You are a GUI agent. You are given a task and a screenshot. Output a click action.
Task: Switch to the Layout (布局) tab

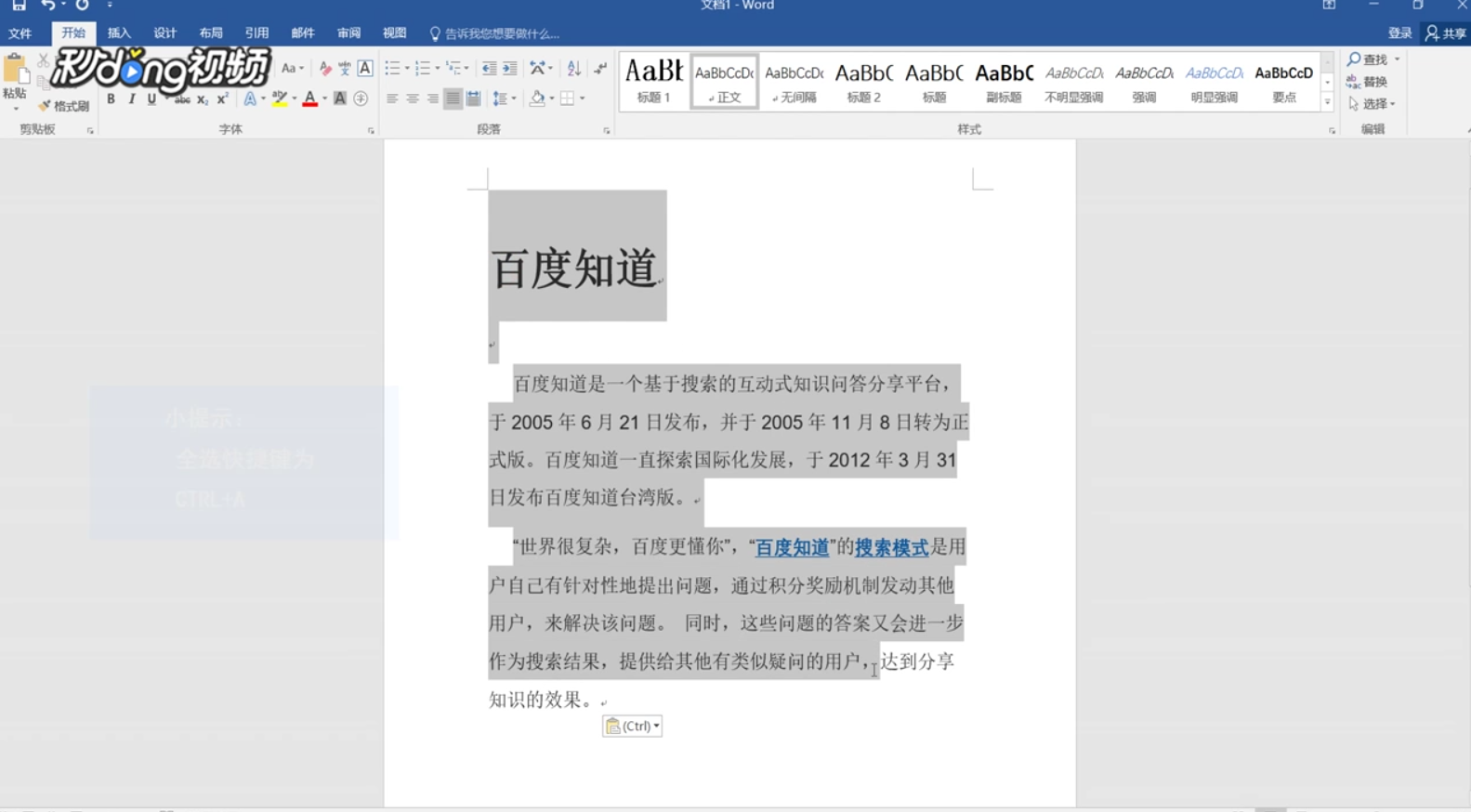[211, 33]
